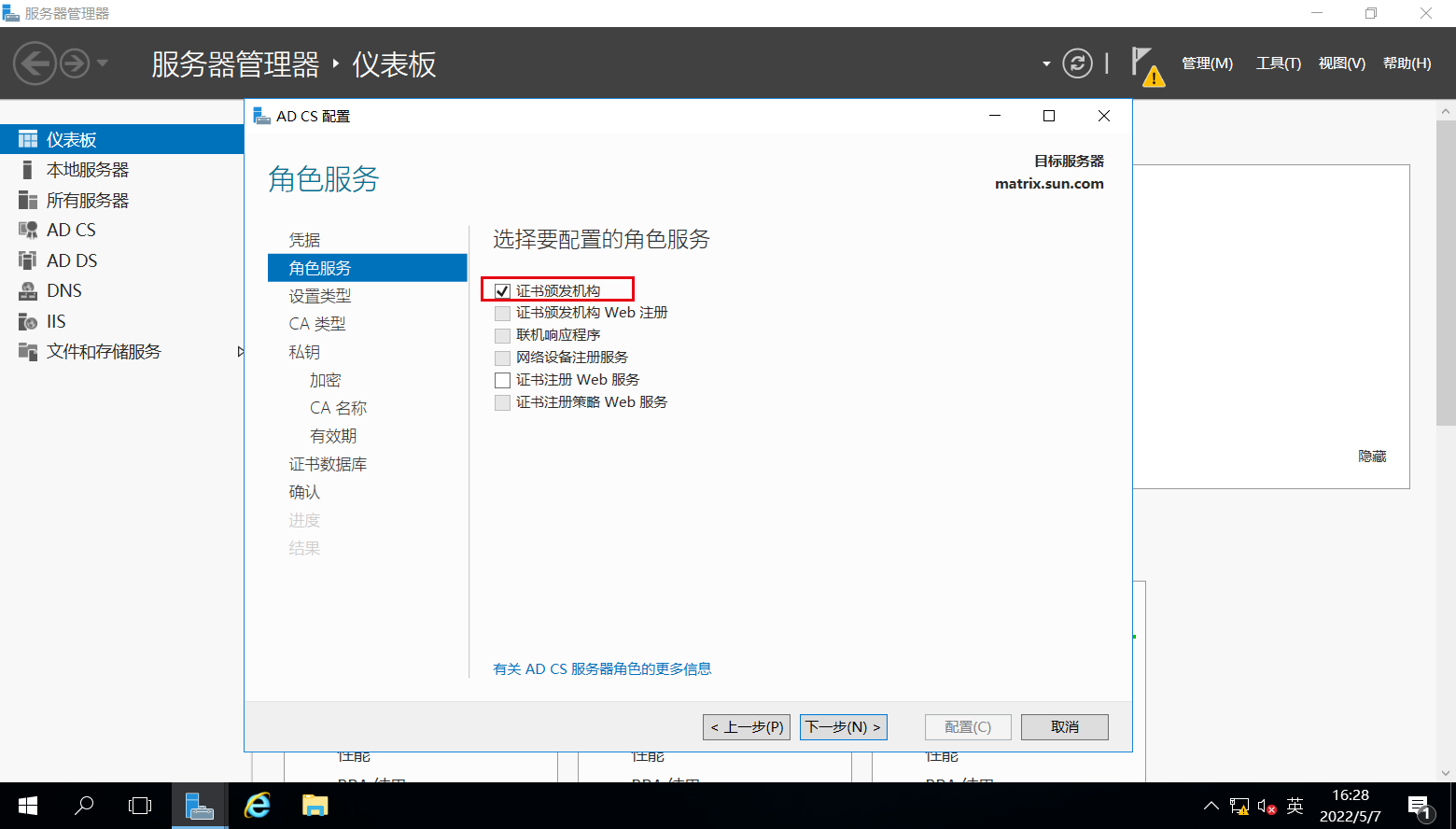The image size is (1456, 829).
Task: Click the 所有服务器 sidebar icon
Action: (28, 200)
